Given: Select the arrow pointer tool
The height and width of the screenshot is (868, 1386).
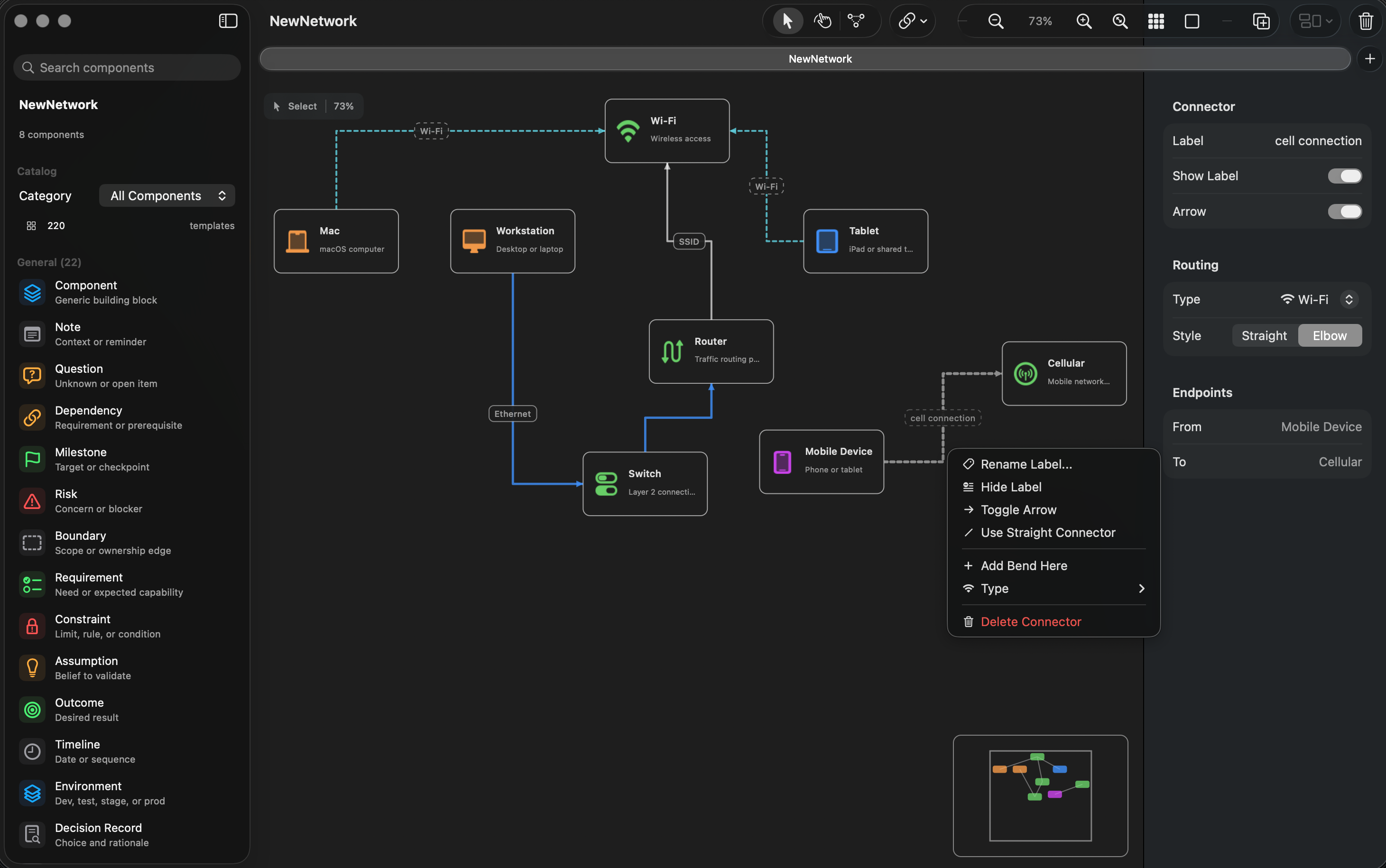Looking at the screenshot, I should tap(787, 21).
